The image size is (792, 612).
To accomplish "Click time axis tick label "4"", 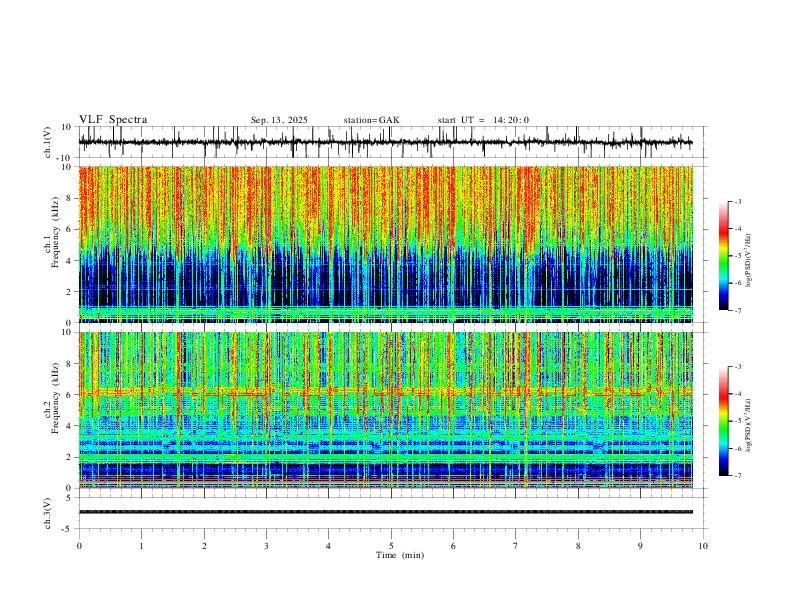I will pyautogui.click(x=328, y=546).
